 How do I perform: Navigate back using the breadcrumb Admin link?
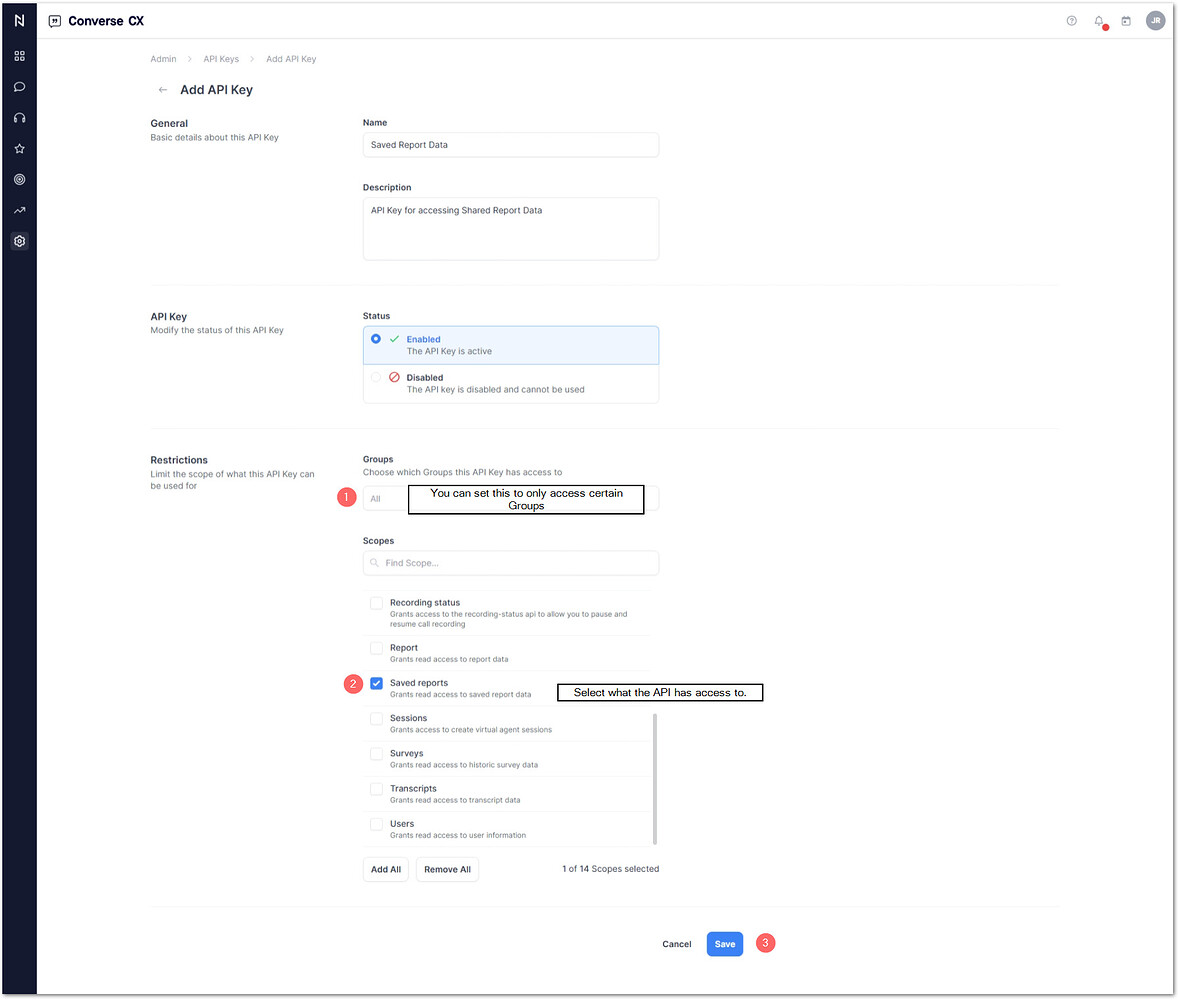click(163, 58)
